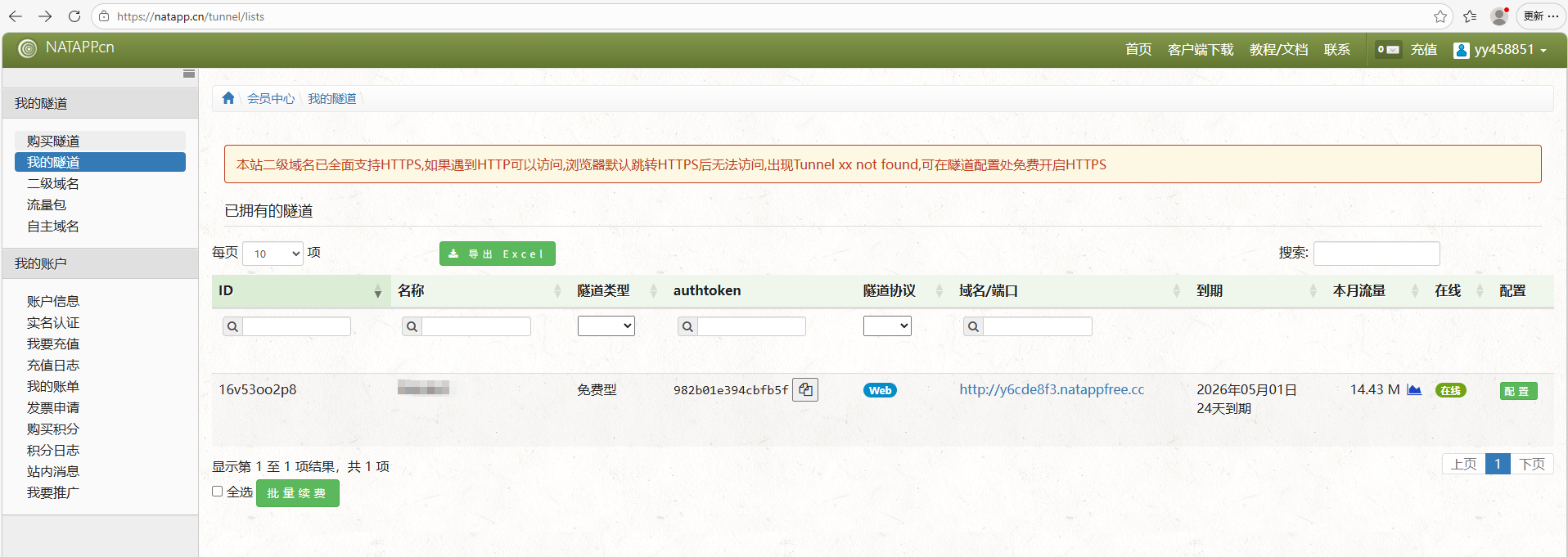Click the search icon in 名称 filter
Screen dimensions: 1568x557
pos(412,326)
